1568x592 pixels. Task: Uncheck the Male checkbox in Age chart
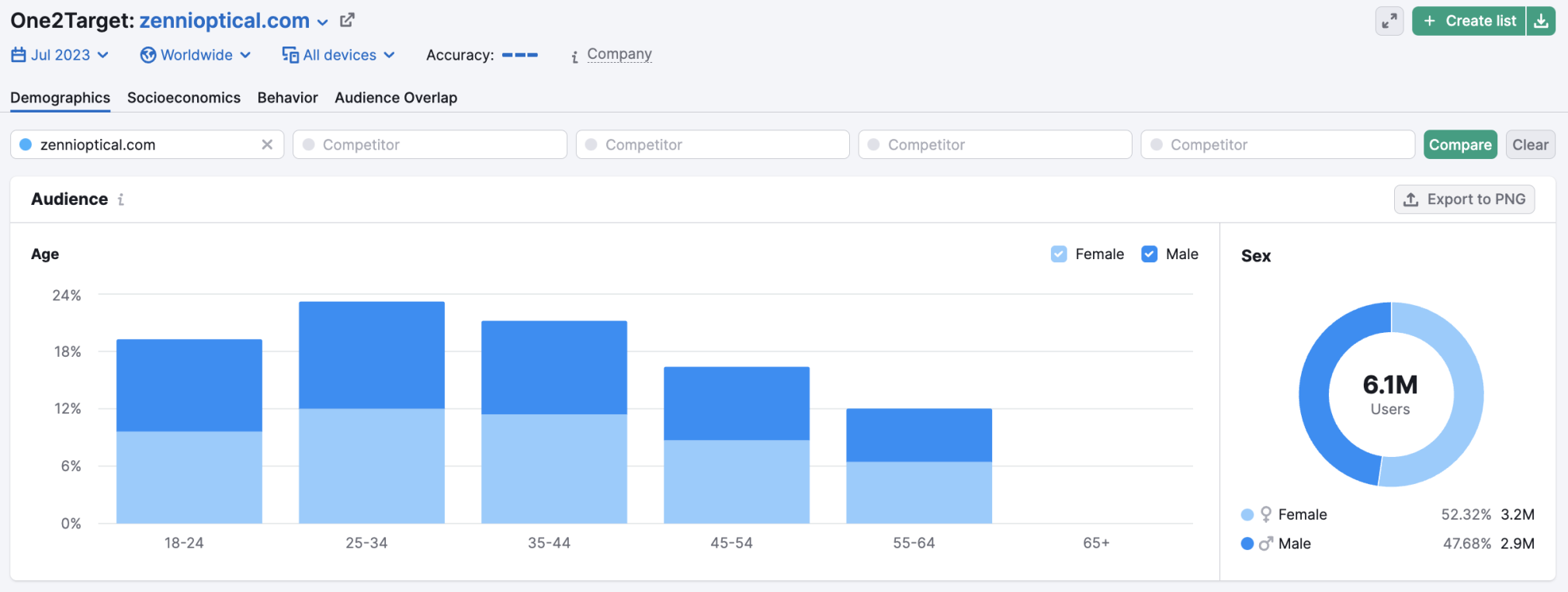point(1150,254)
